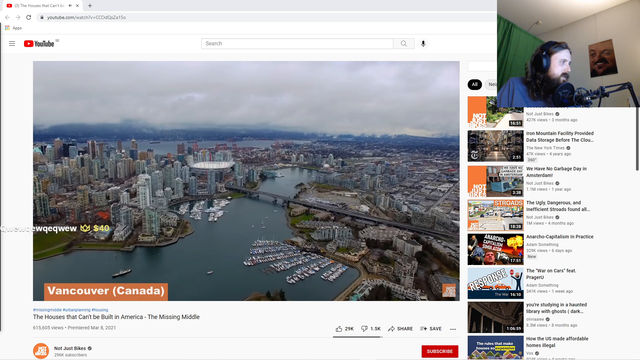640x360 pixels.
Task: Select the All filter chip
Action: point(474,84)
